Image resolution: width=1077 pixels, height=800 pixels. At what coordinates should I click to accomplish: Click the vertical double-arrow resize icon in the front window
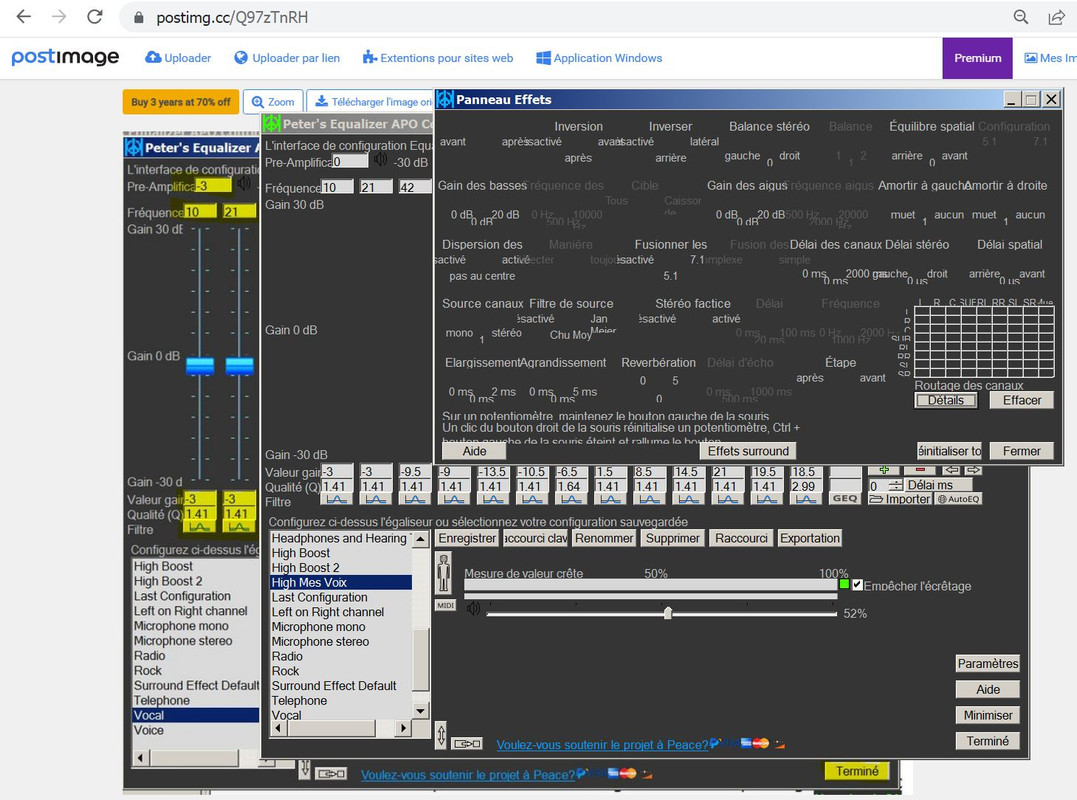pos(442,735)
